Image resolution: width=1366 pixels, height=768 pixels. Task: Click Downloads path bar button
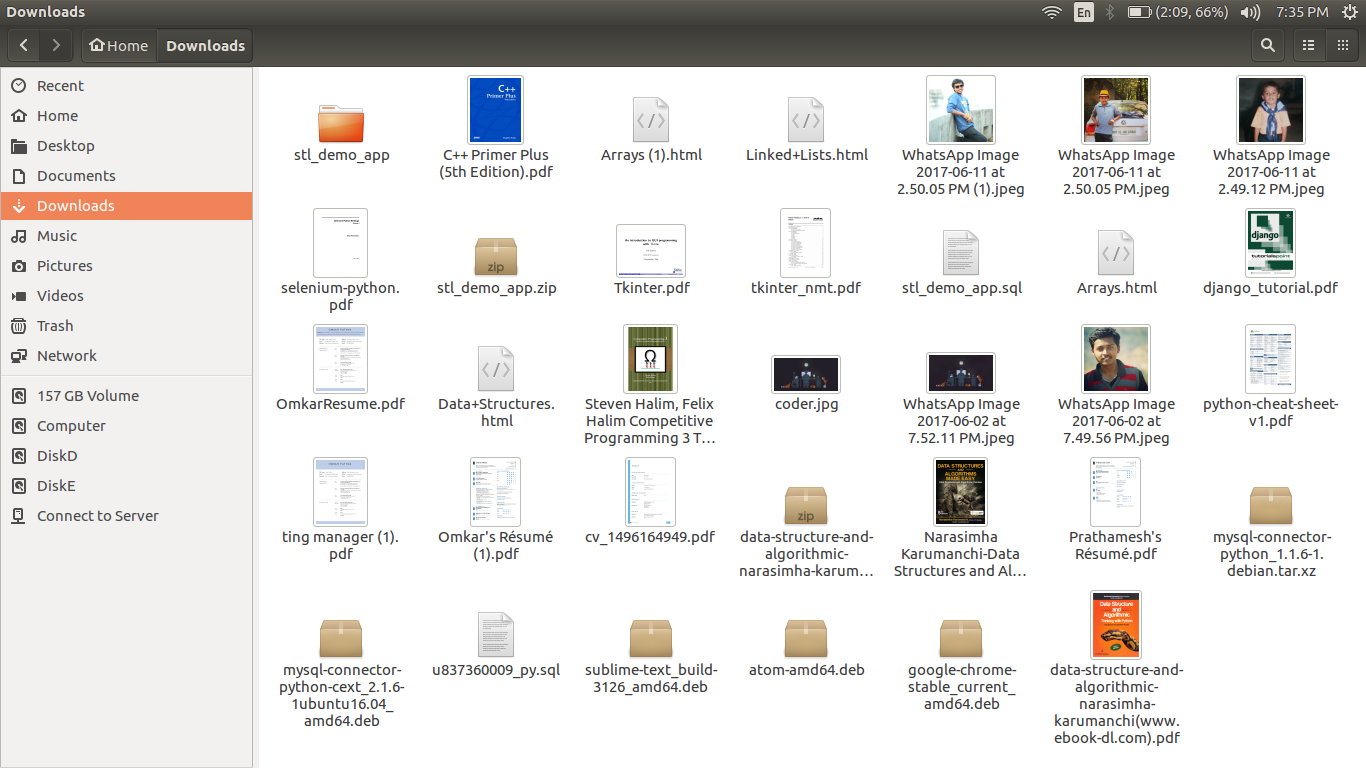point(205,45)
